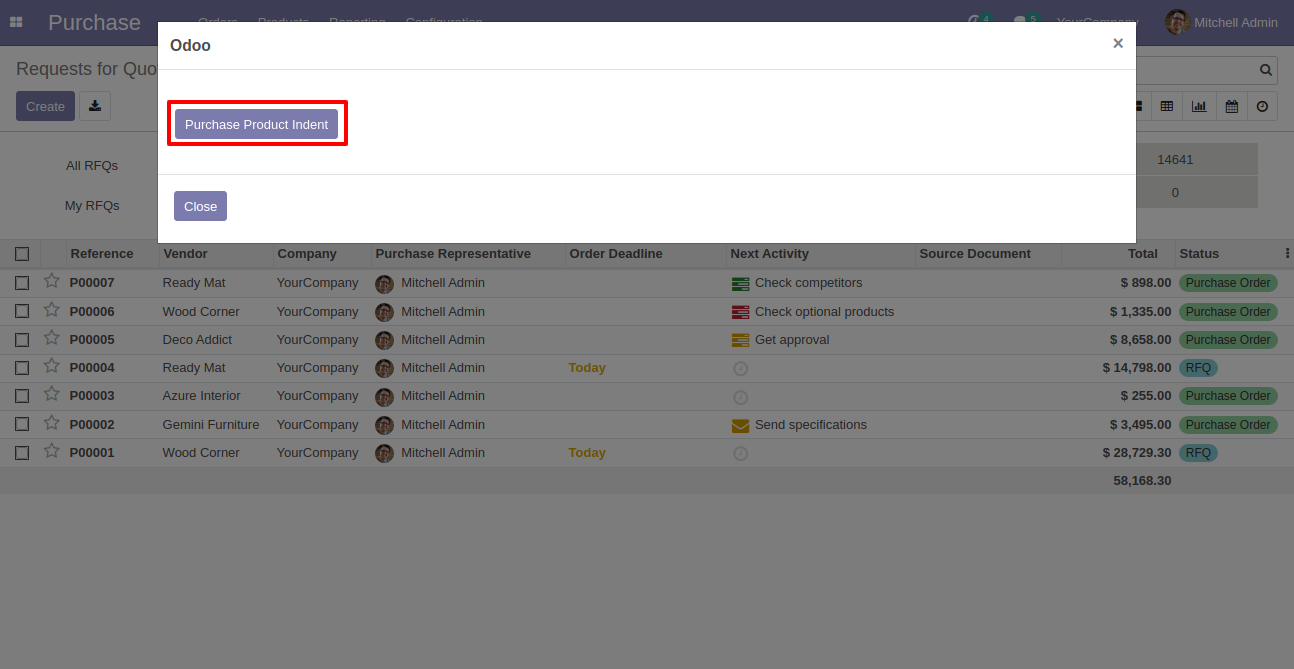Open optional columns kebab menu
This screenshot has height=669, width=1294.
pos(1287,253)
